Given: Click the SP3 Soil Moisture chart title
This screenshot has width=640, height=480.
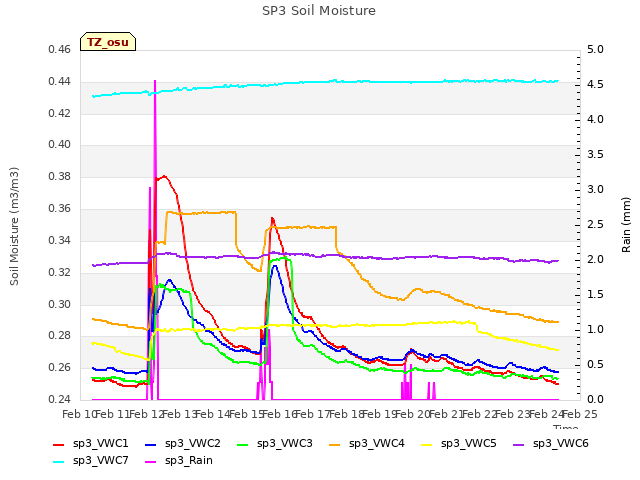Looking at the screenshot, I should tap(319, 11).
